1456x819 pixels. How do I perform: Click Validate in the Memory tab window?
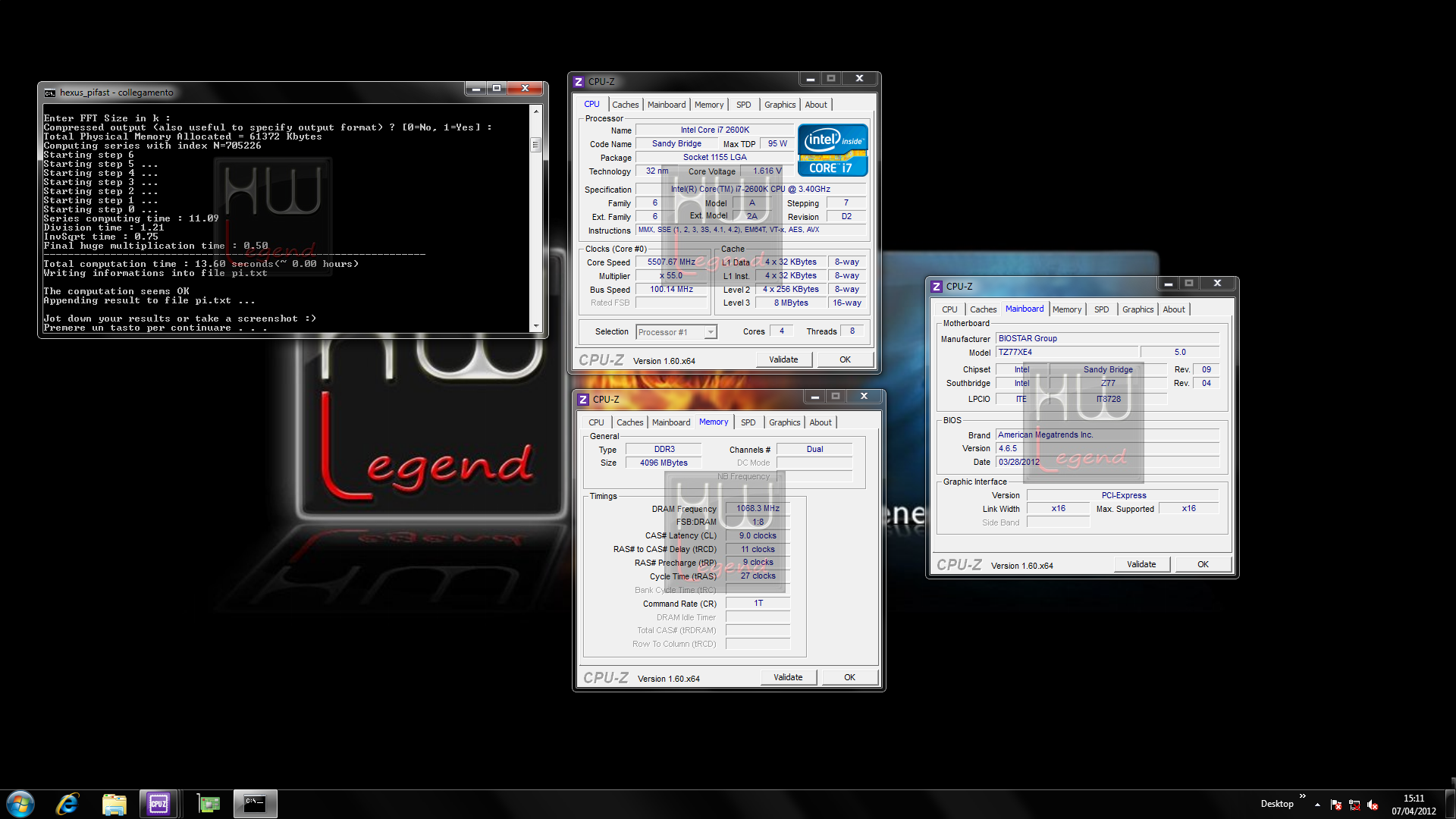pos(788,677)
